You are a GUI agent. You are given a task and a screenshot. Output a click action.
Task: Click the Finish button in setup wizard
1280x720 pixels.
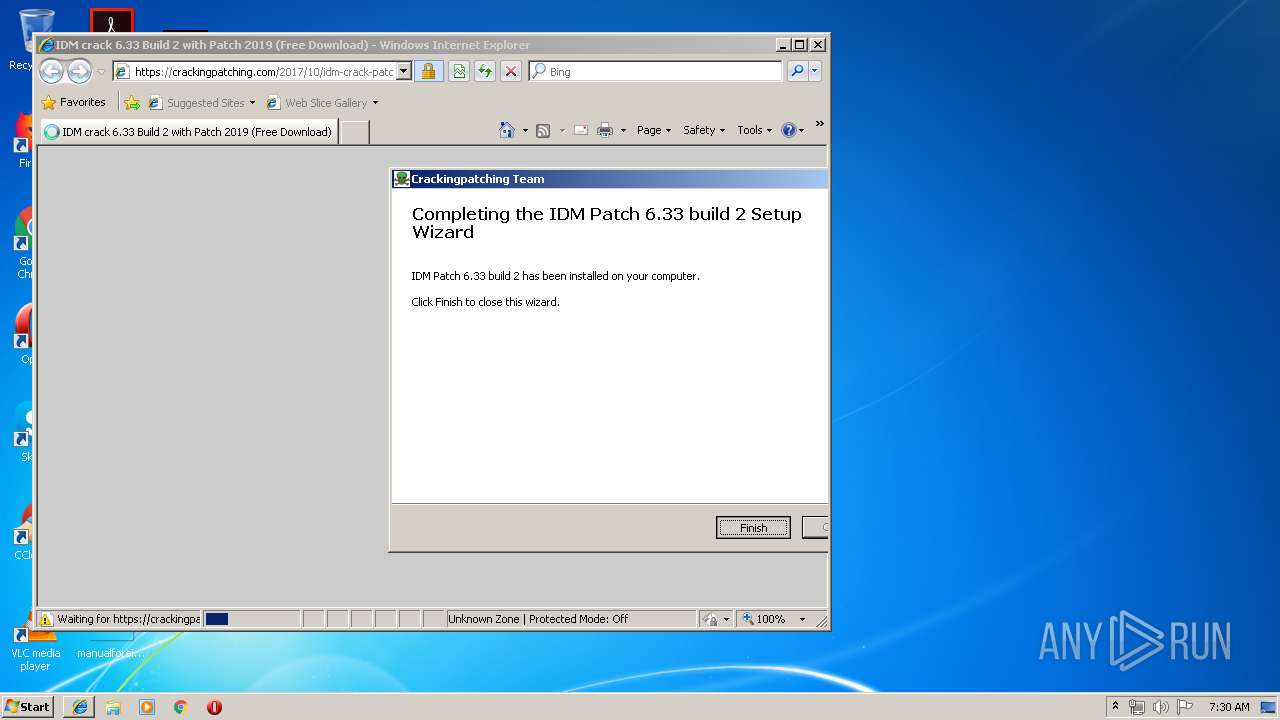click(x=753, y=528)
